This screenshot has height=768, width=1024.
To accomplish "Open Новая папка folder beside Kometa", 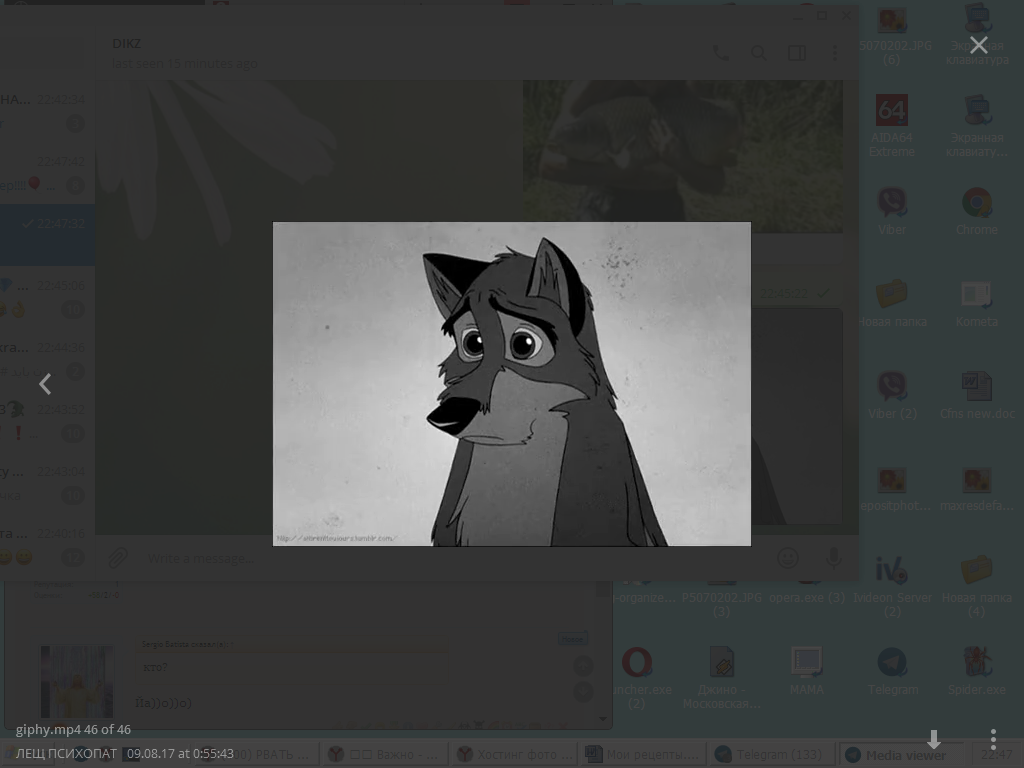I will click(891, 303).
